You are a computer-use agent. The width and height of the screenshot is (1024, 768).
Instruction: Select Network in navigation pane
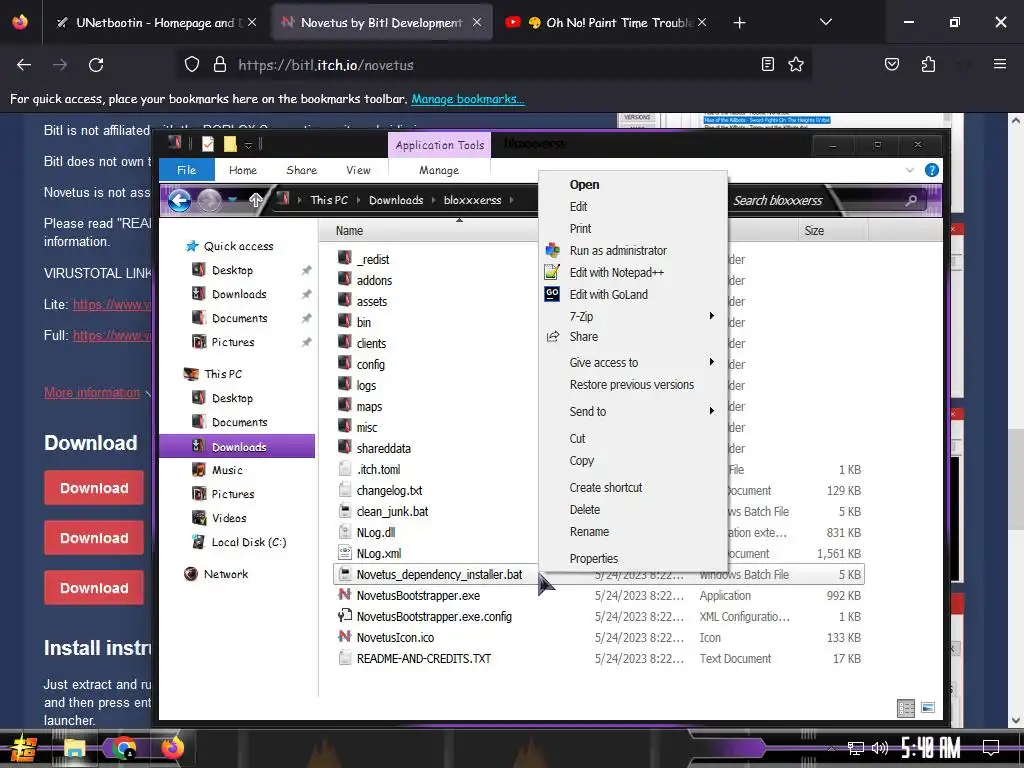point(225,574)
